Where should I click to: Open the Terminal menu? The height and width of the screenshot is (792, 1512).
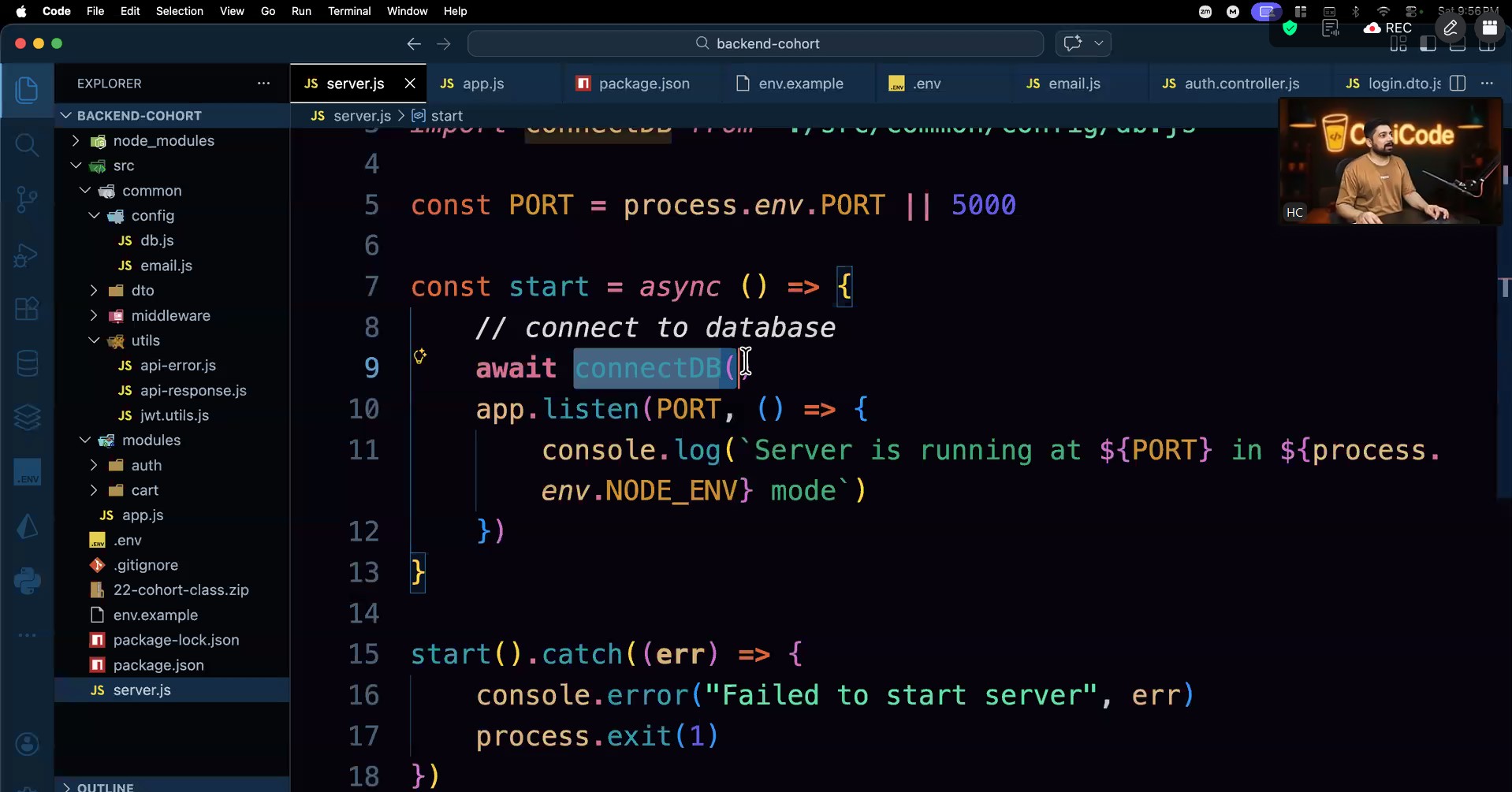click(x=349, y=11)
